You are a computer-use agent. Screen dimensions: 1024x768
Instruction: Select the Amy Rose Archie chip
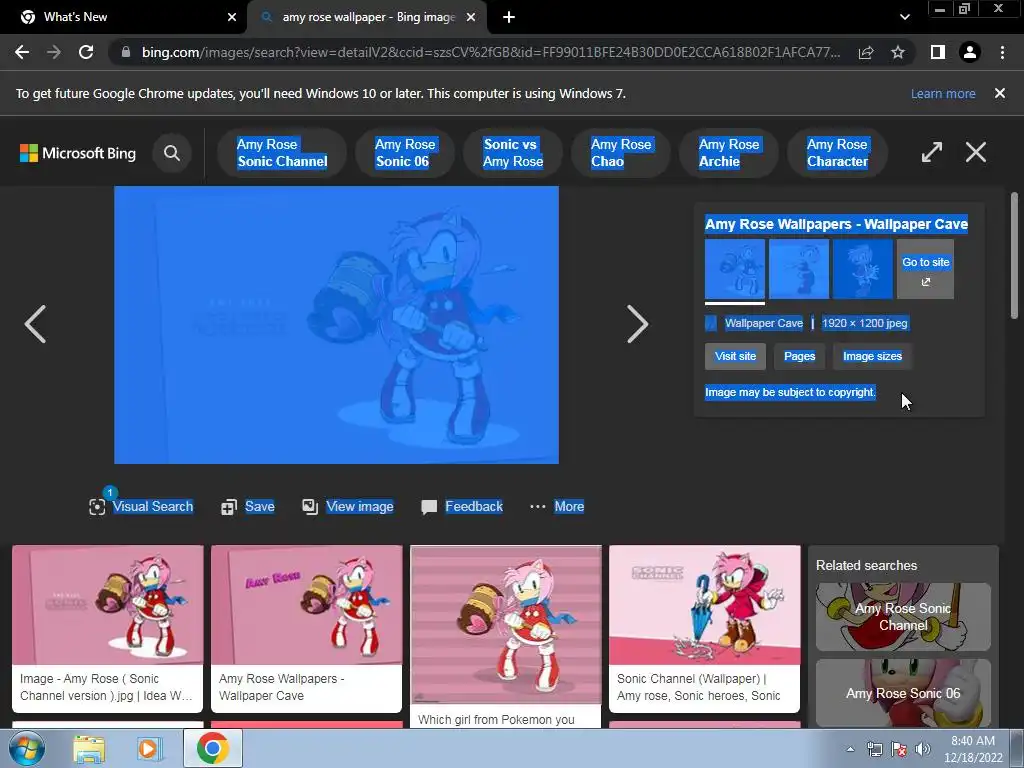click(x=729, y=153)
